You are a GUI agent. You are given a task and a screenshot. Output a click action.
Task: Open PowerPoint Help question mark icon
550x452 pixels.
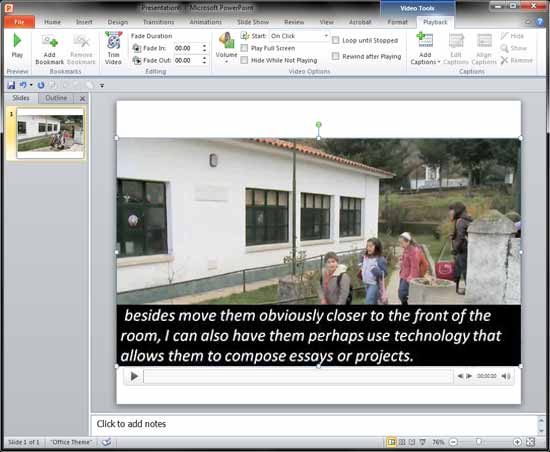pyautogui.click(x=540, y=22)
